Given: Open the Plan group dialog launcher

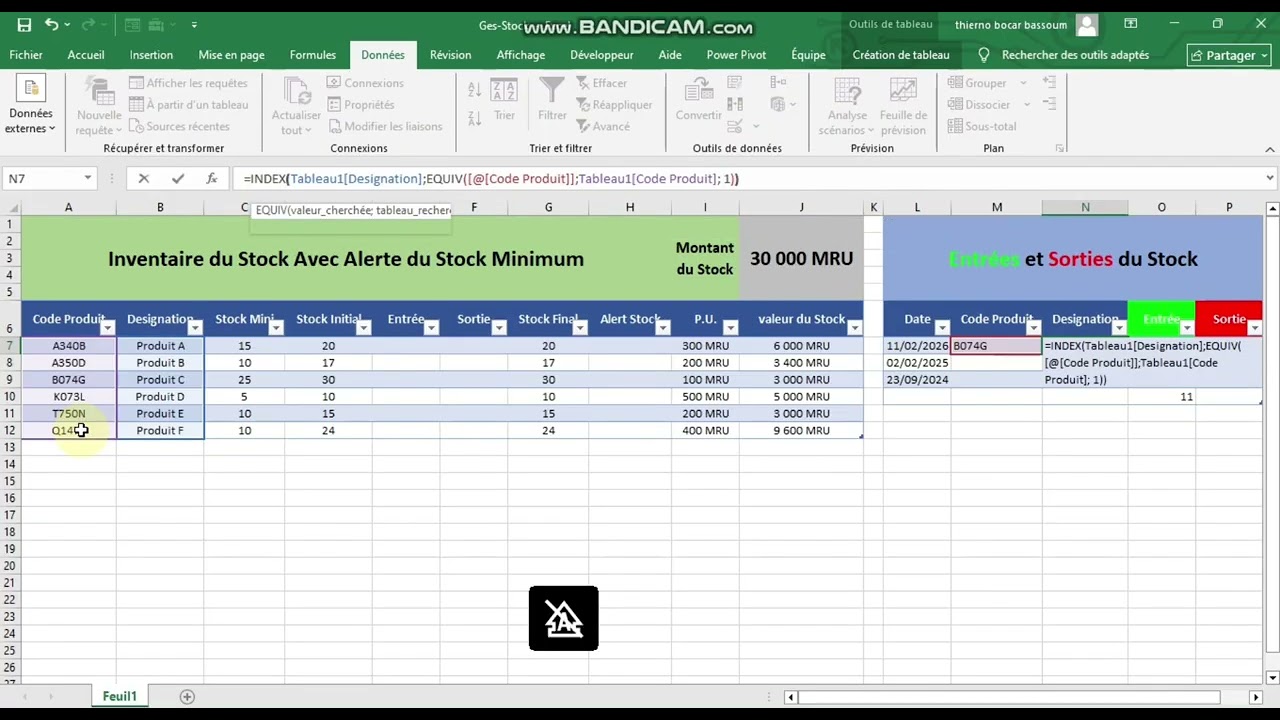Looking at the screenshot, I should (x=1059, y=149).
